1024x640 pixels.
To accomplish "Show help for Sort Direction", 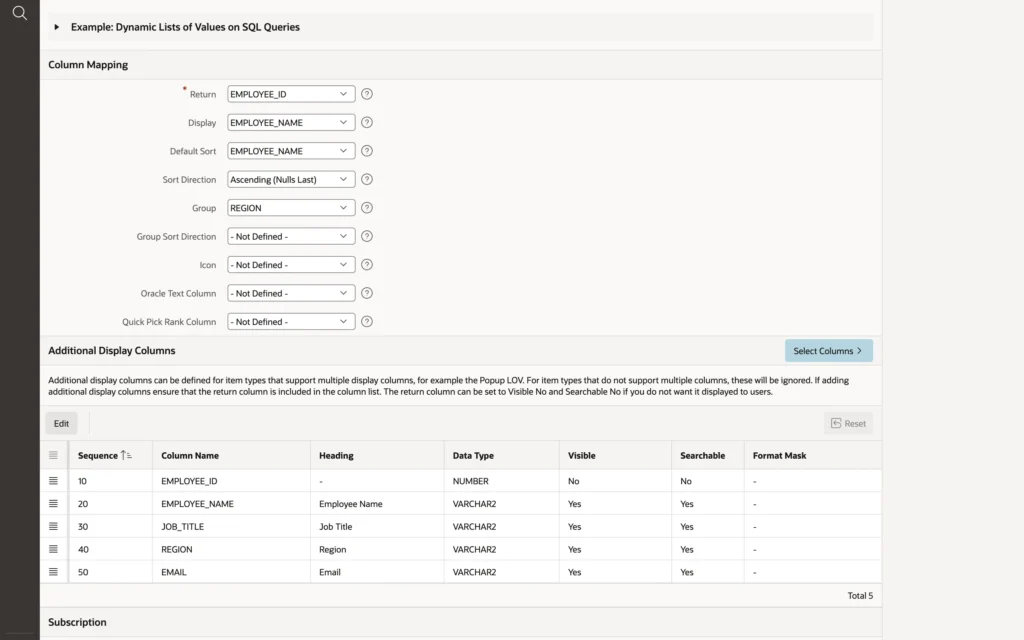I will point(367,180).
